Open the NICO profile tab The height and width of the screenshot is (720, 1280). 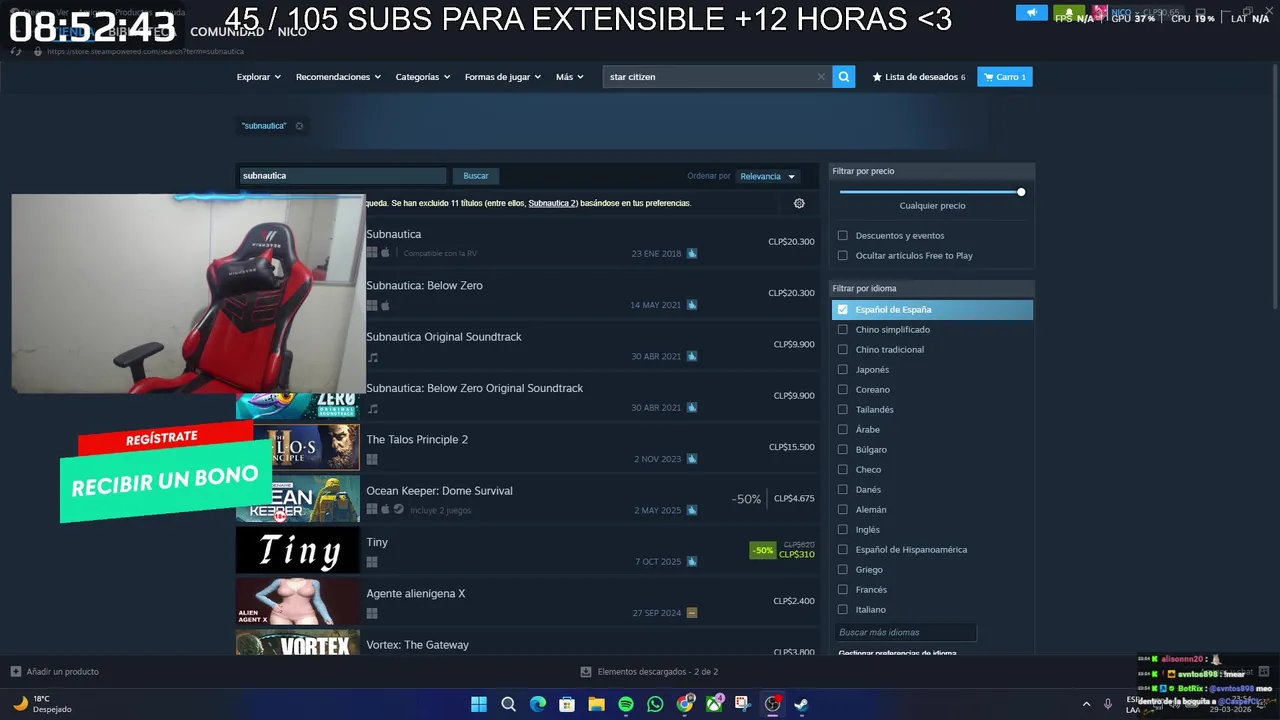pos(292,32)
